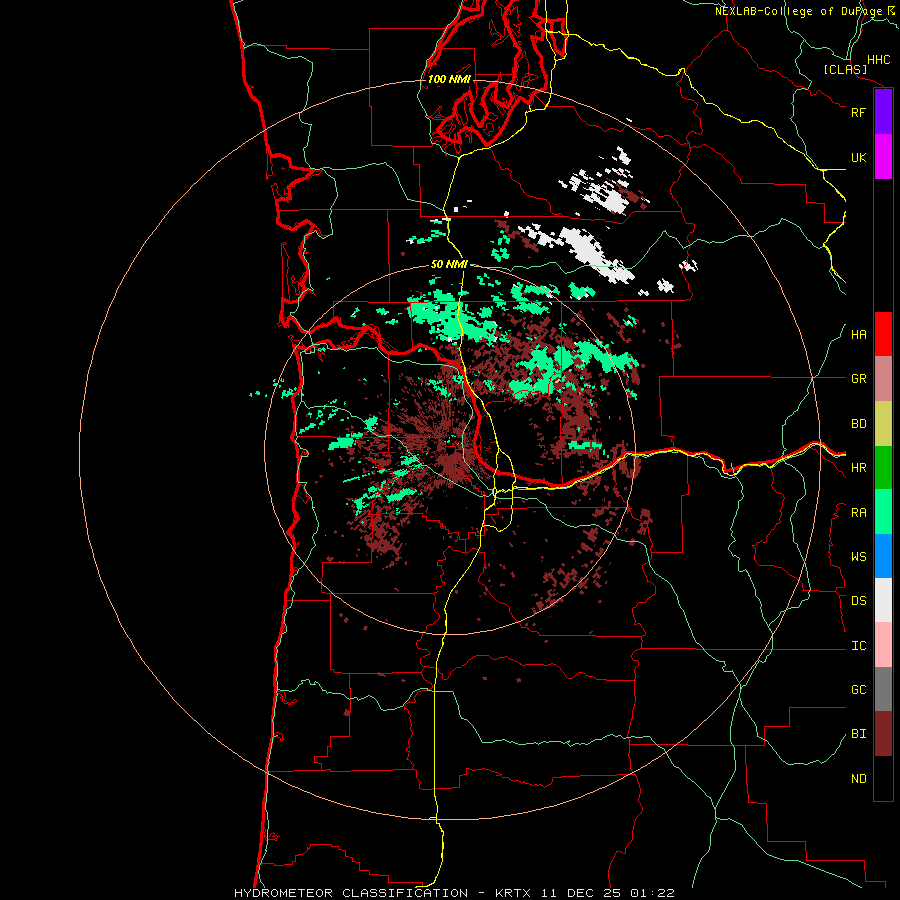Screen dimensions: 900x900
Task: Select the 'HA' legend label
Action: 858,335
